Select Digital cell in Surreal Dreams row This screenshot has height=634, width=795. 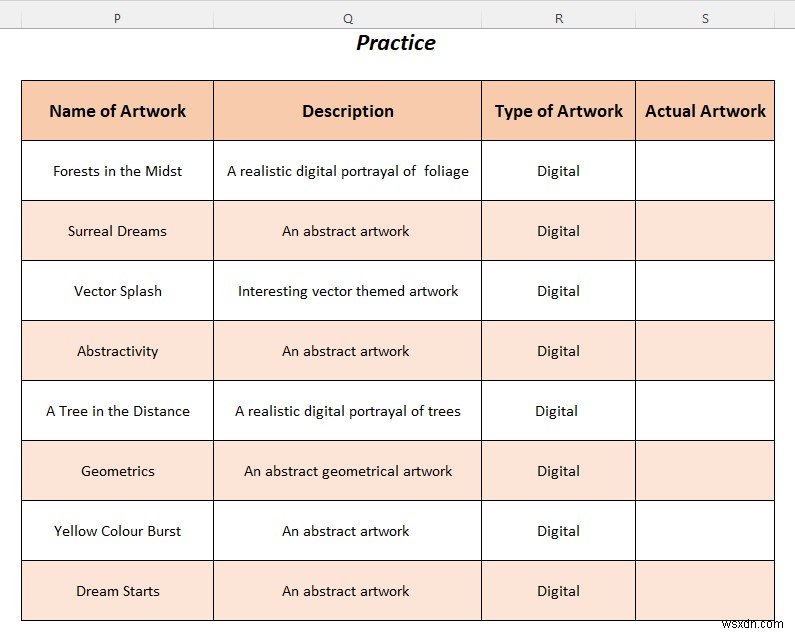click(x=558, y=231)
